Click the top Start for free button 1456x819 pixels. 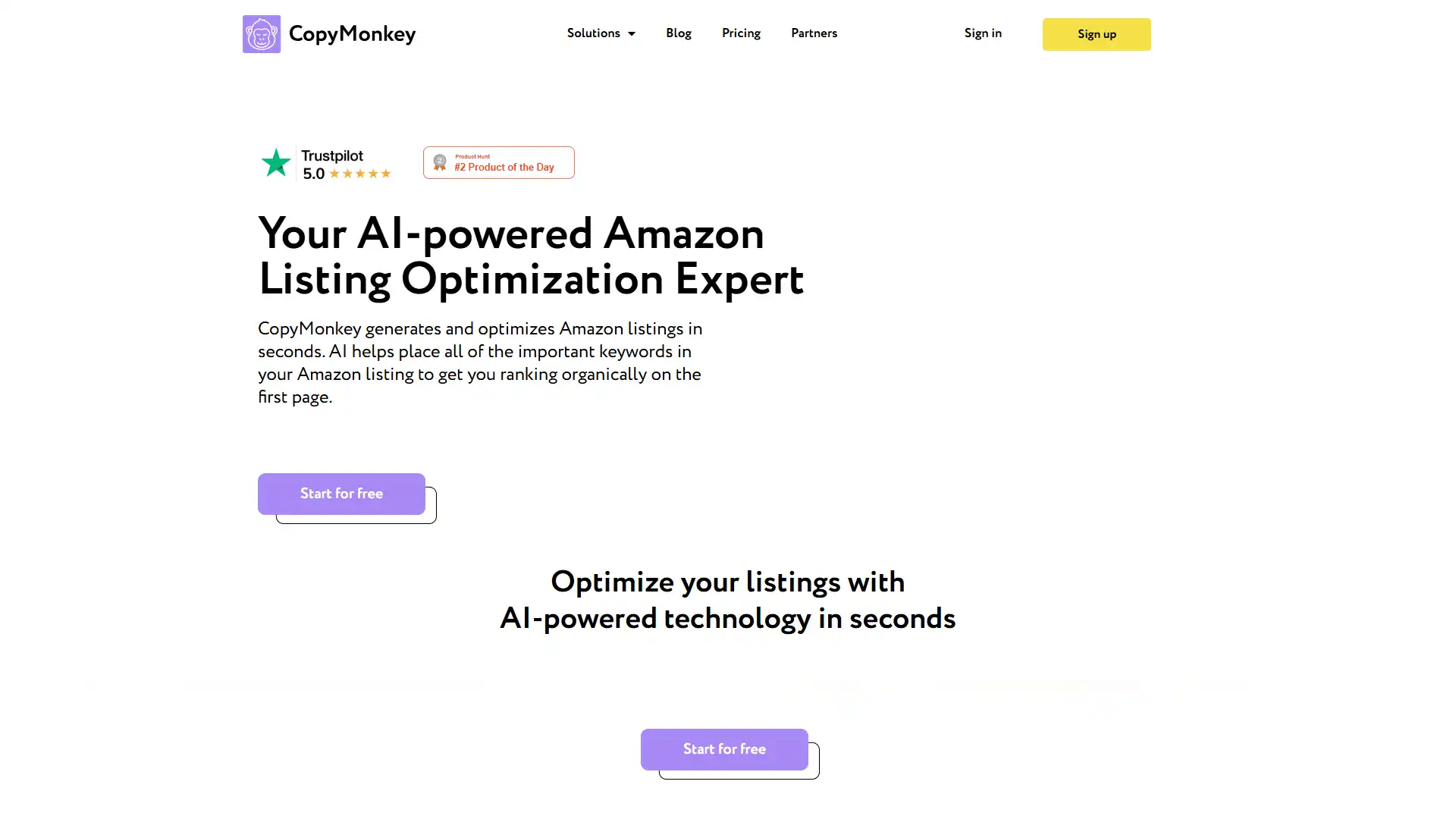pos(341,494)
